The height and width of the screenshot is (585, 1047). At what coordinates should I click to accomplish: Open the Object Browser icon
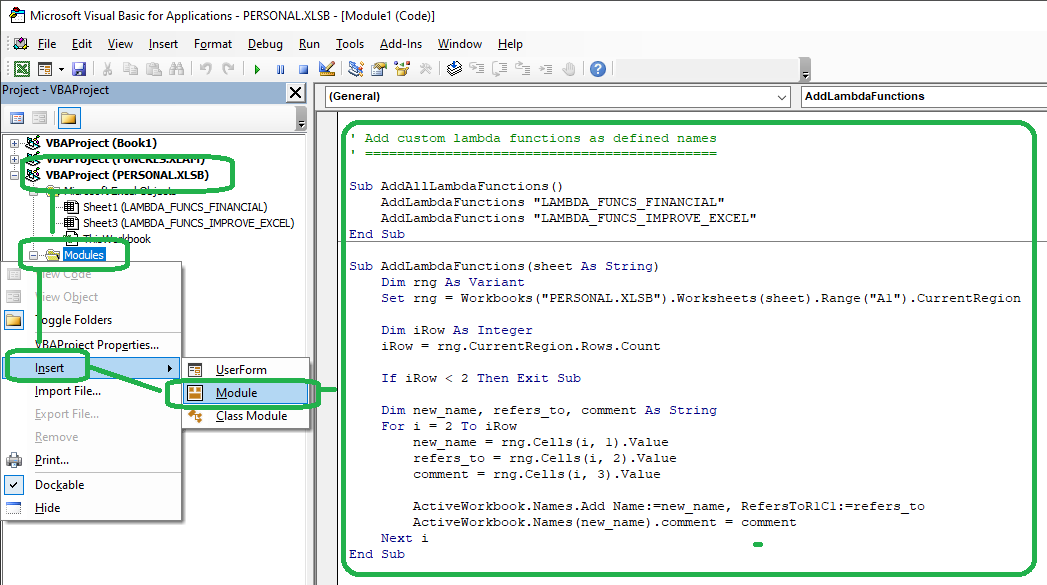coord(400,68)
